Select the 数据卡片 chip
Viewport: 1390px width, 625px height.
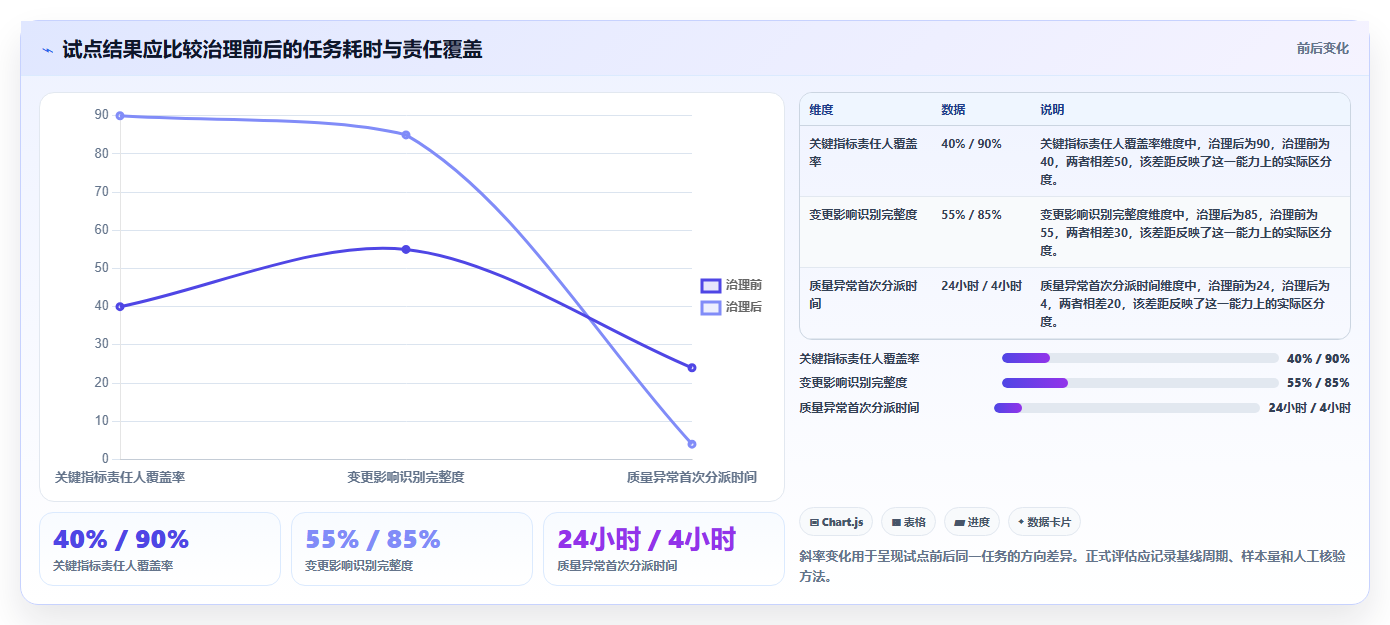[1044, 522]
